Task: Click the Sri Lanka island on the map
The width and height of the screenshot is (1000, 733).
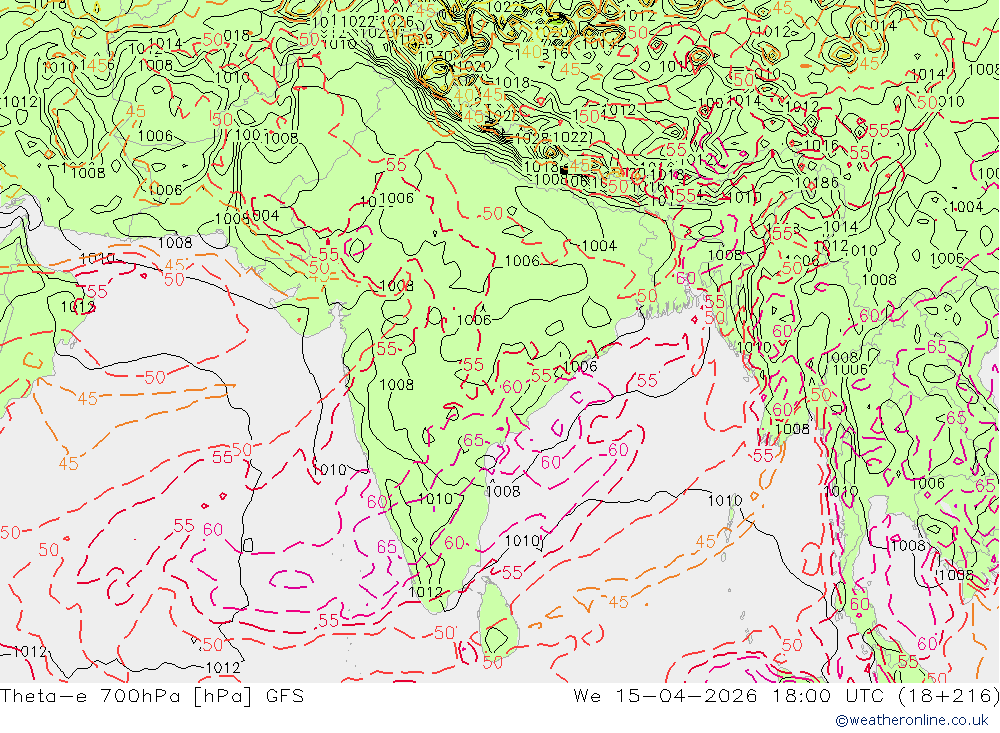Action: pos(498,618)
